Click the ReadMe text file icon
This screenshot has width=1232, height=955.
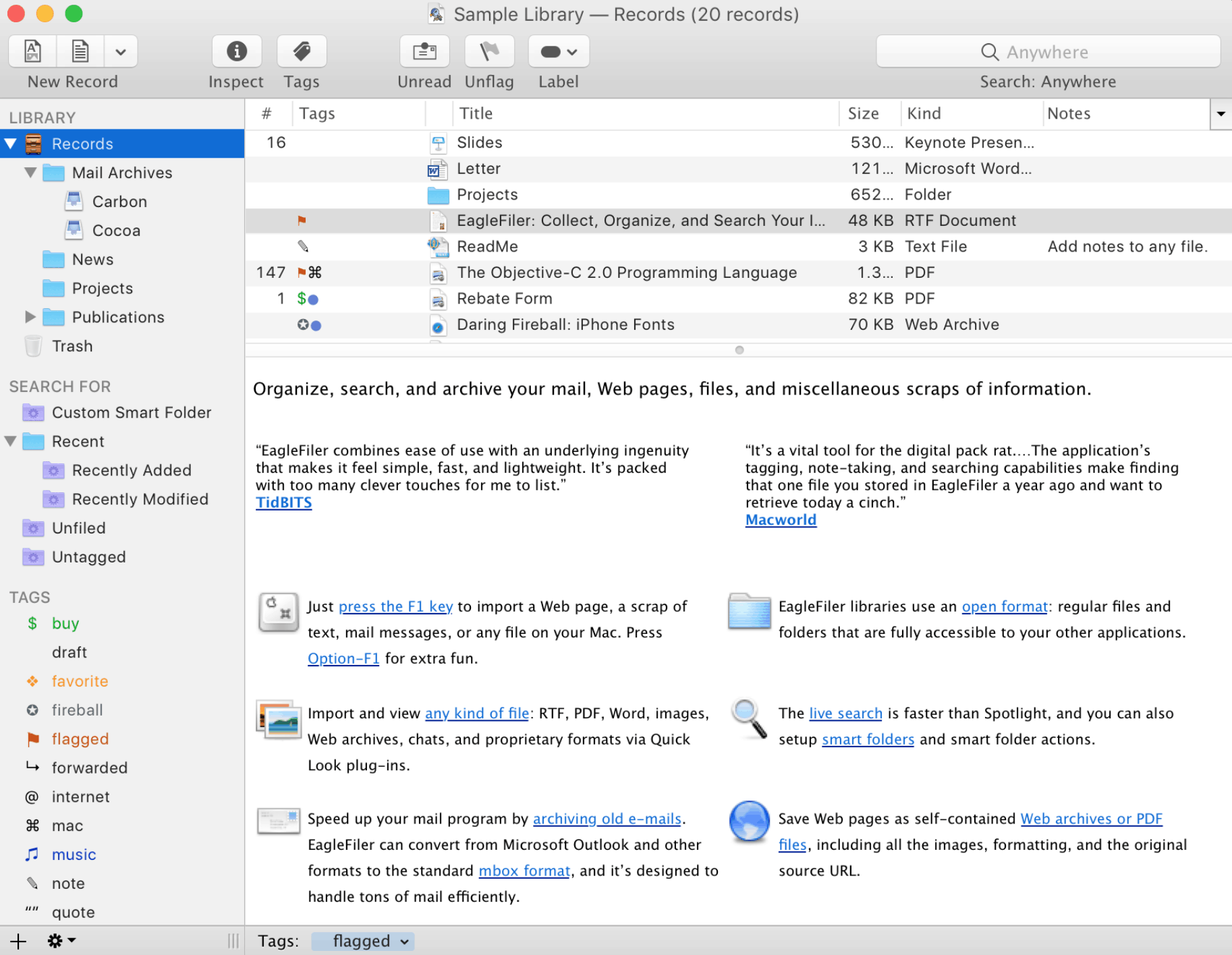pos(438,247)
